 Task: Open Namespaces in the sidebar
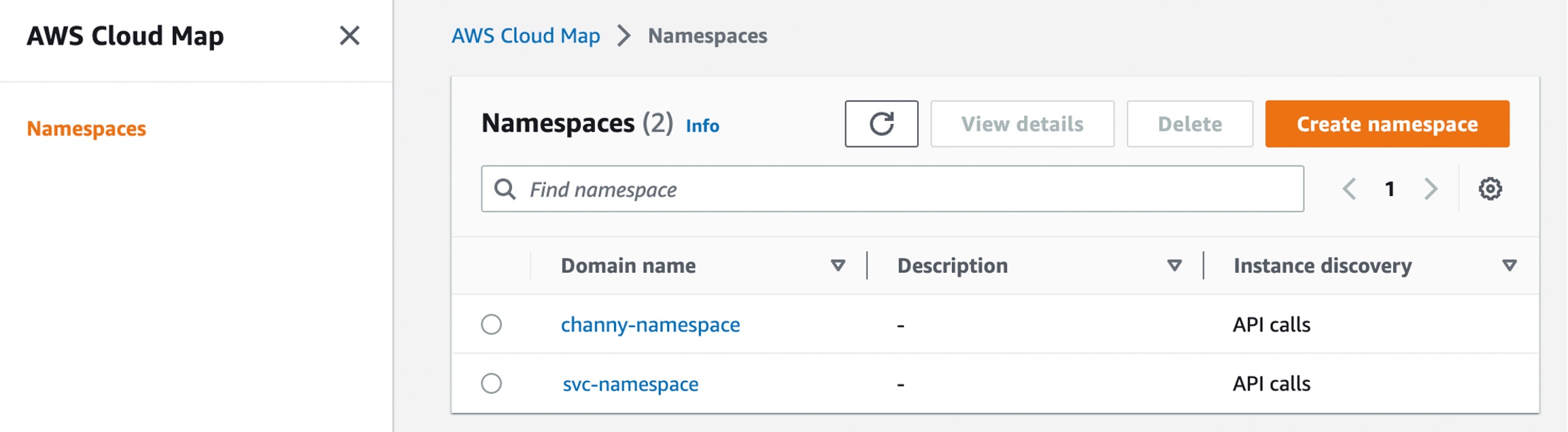86,129
